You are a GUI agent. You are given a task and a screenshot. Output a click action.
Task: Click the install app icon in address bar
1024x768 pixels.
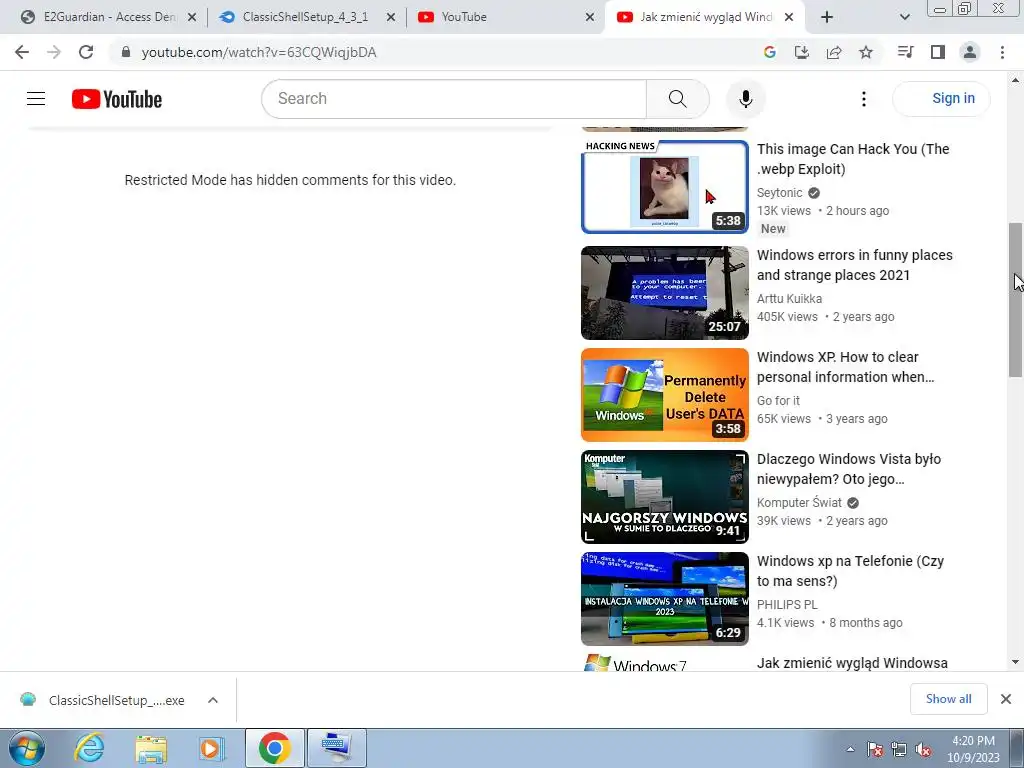[x=801, y=52]
